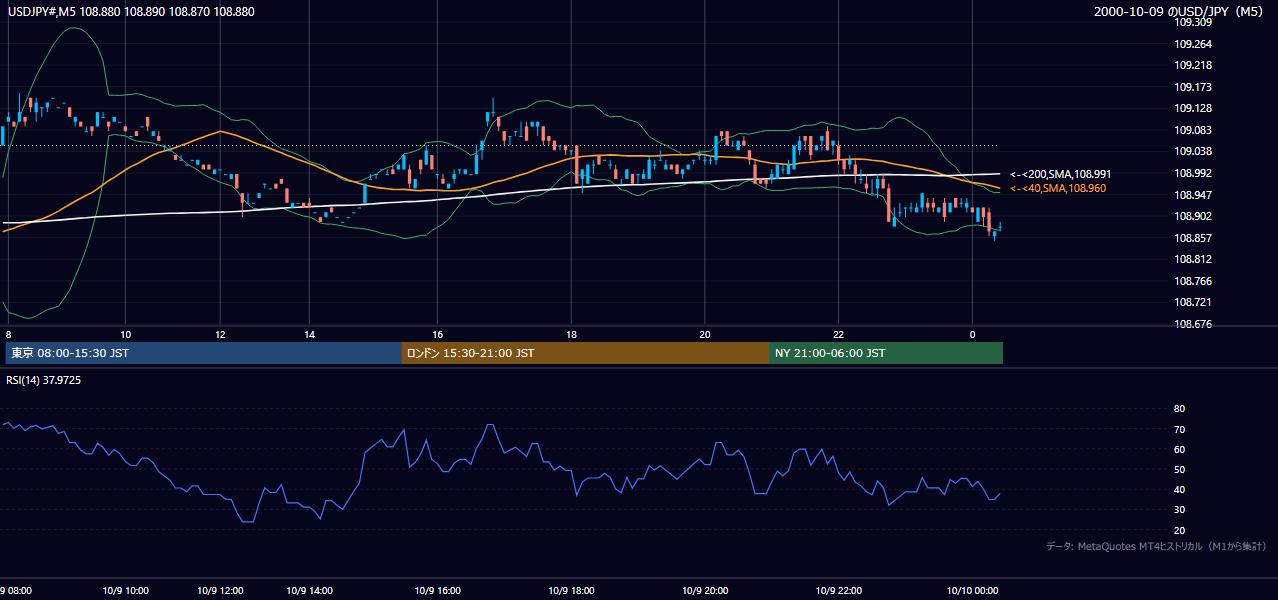Image resolution: width=1278 pixels, height=600 pixels.
Task: Click RSI scale value 70
Action: pyautogui.click(x=1179, y=430)
